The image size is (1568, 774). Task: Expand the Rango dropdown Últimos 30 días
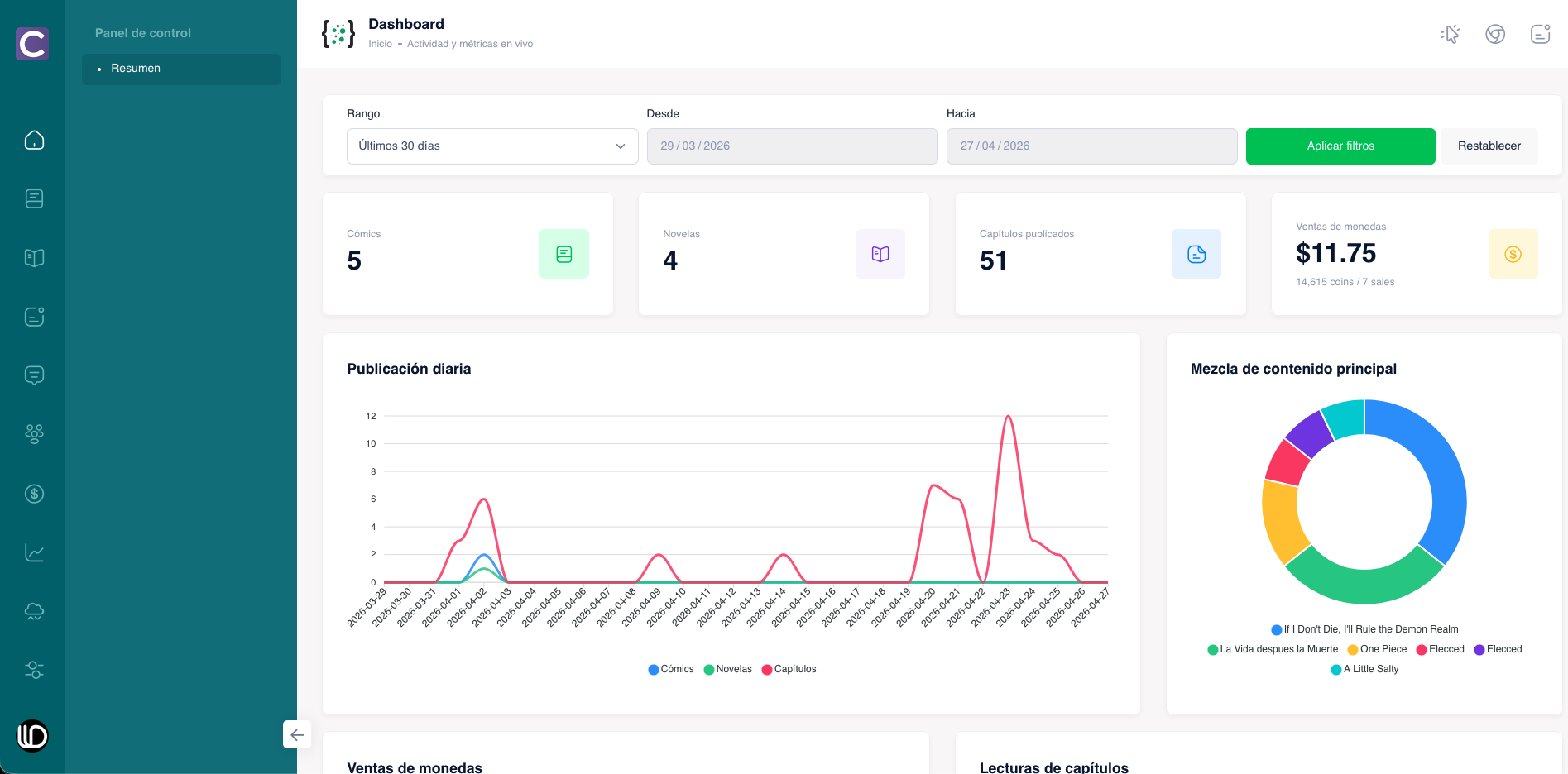pyautogui.click(x=492, y=146)
